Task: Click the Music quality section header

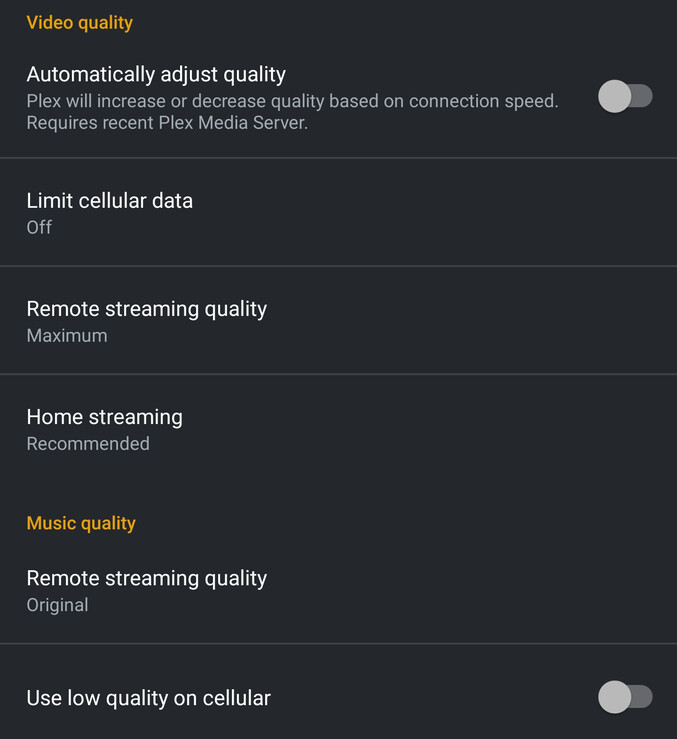Action: point(81,523)
